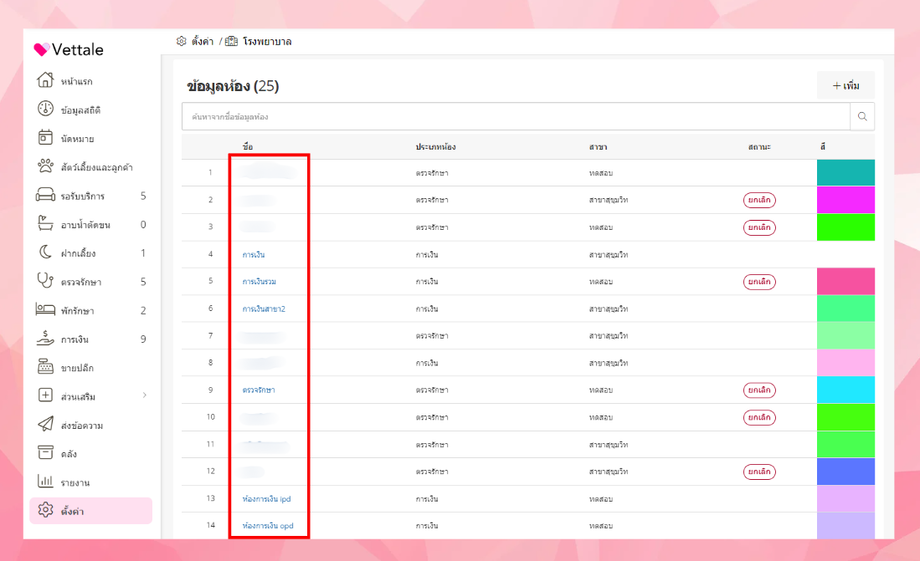The image size is (920, 561).
Task: Click the สถานะ column header
Action: click(759, 147)
